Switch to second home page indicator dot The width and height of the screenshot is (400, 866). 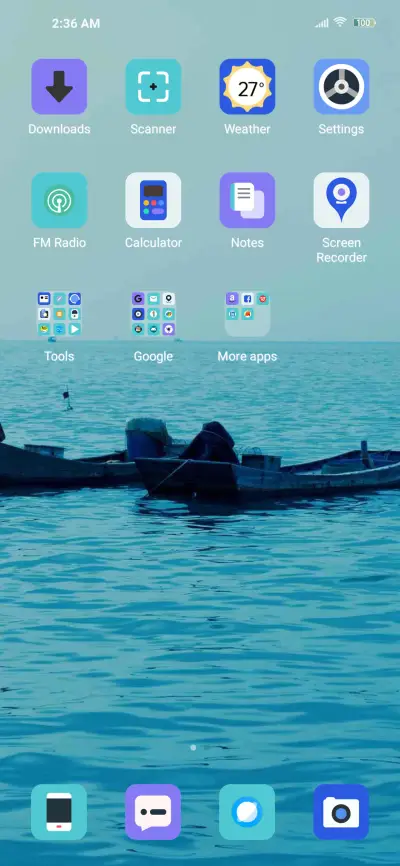[207, 747]
